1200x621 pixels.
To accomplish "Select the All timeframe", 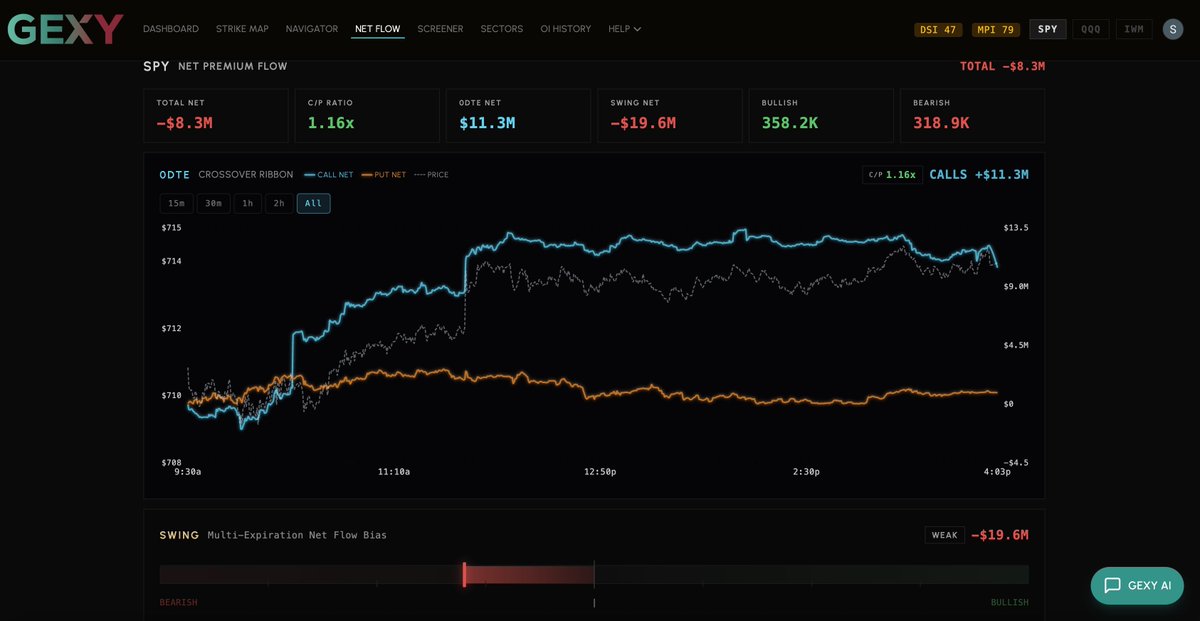I will [313, 203].
